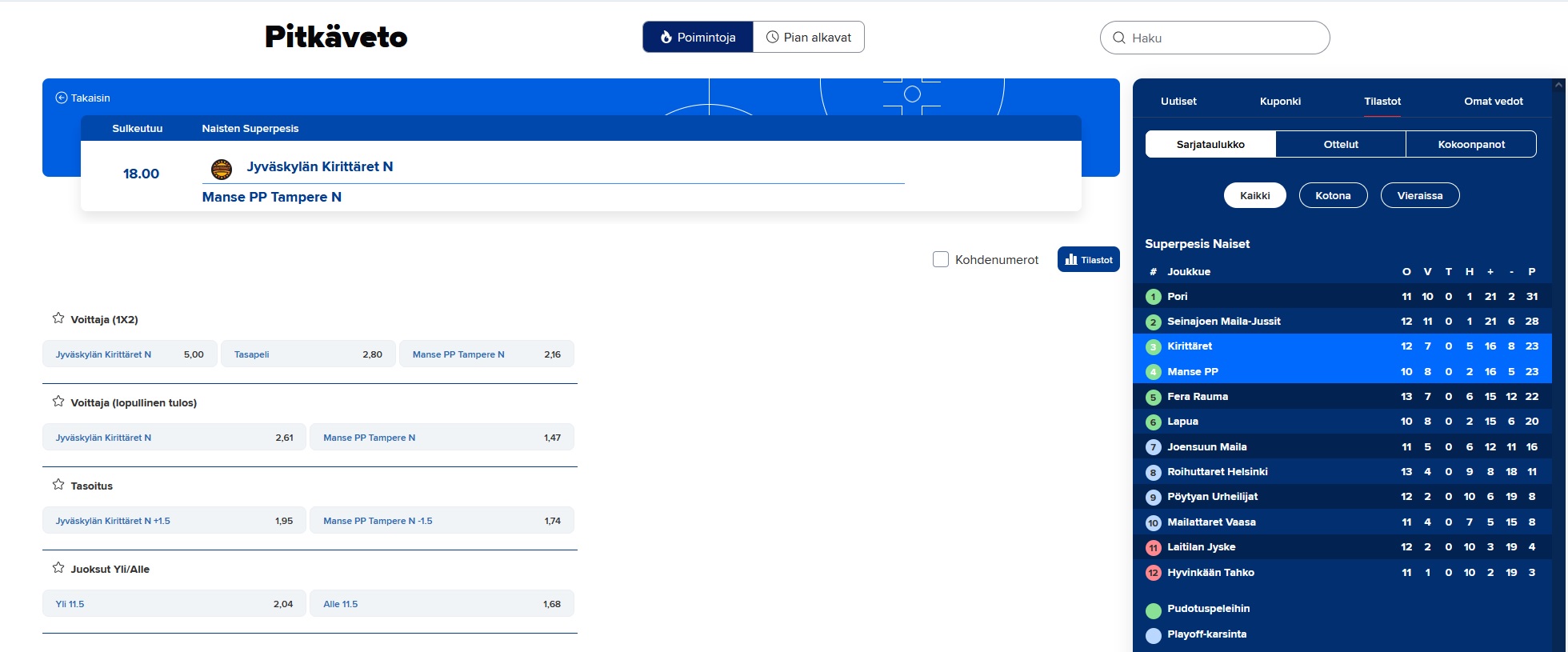Click the Joukkue column header
Viewport: 1568px width, 652px height.
[1189, 271]
